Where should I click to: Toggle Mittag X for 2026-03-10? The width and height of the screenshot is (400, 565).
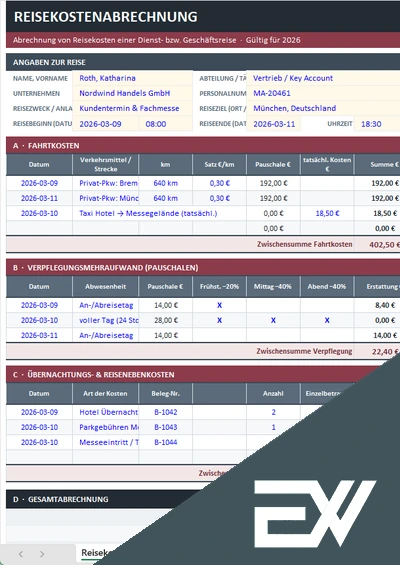click(x=273, y=320)
